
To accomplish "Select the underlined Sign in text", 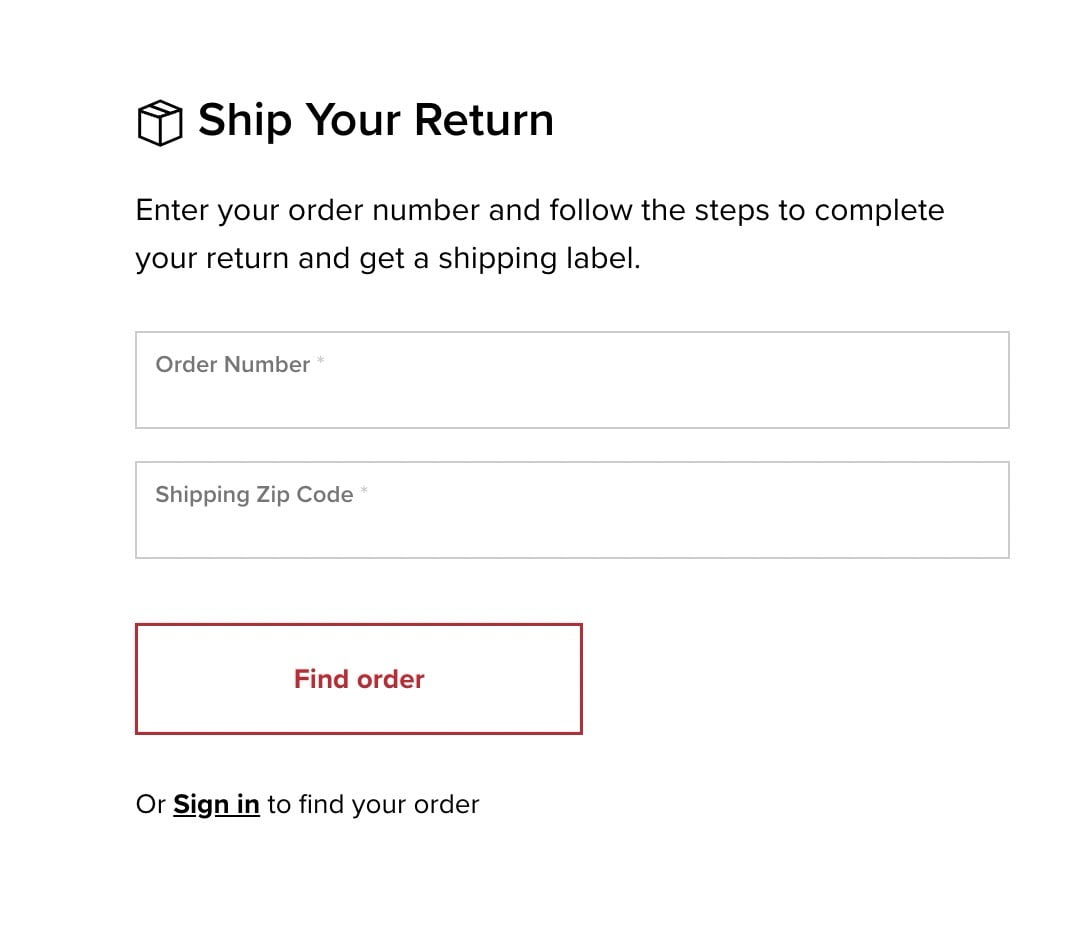I will point(216,804).
